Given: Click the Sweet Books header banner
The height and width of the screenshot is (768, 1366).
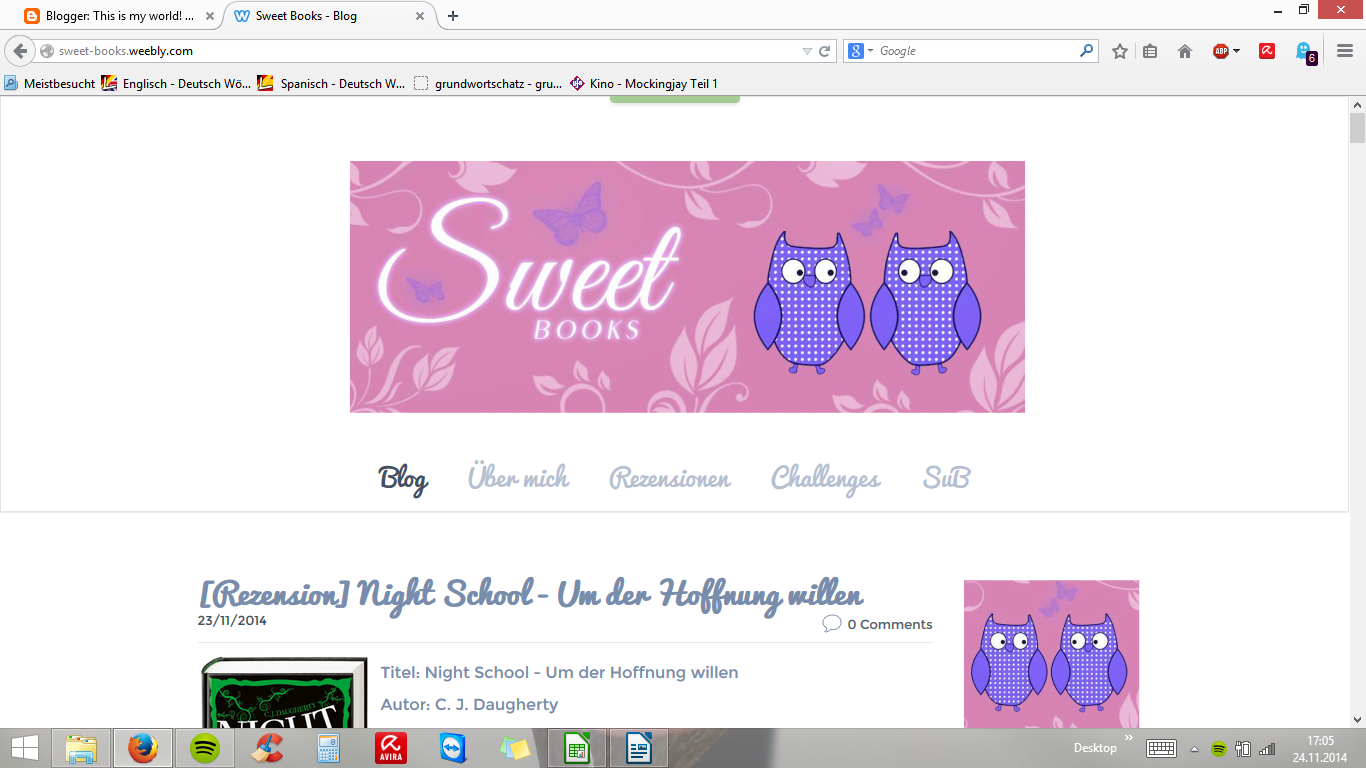Looking at the screenshot, I should (687, 287).
